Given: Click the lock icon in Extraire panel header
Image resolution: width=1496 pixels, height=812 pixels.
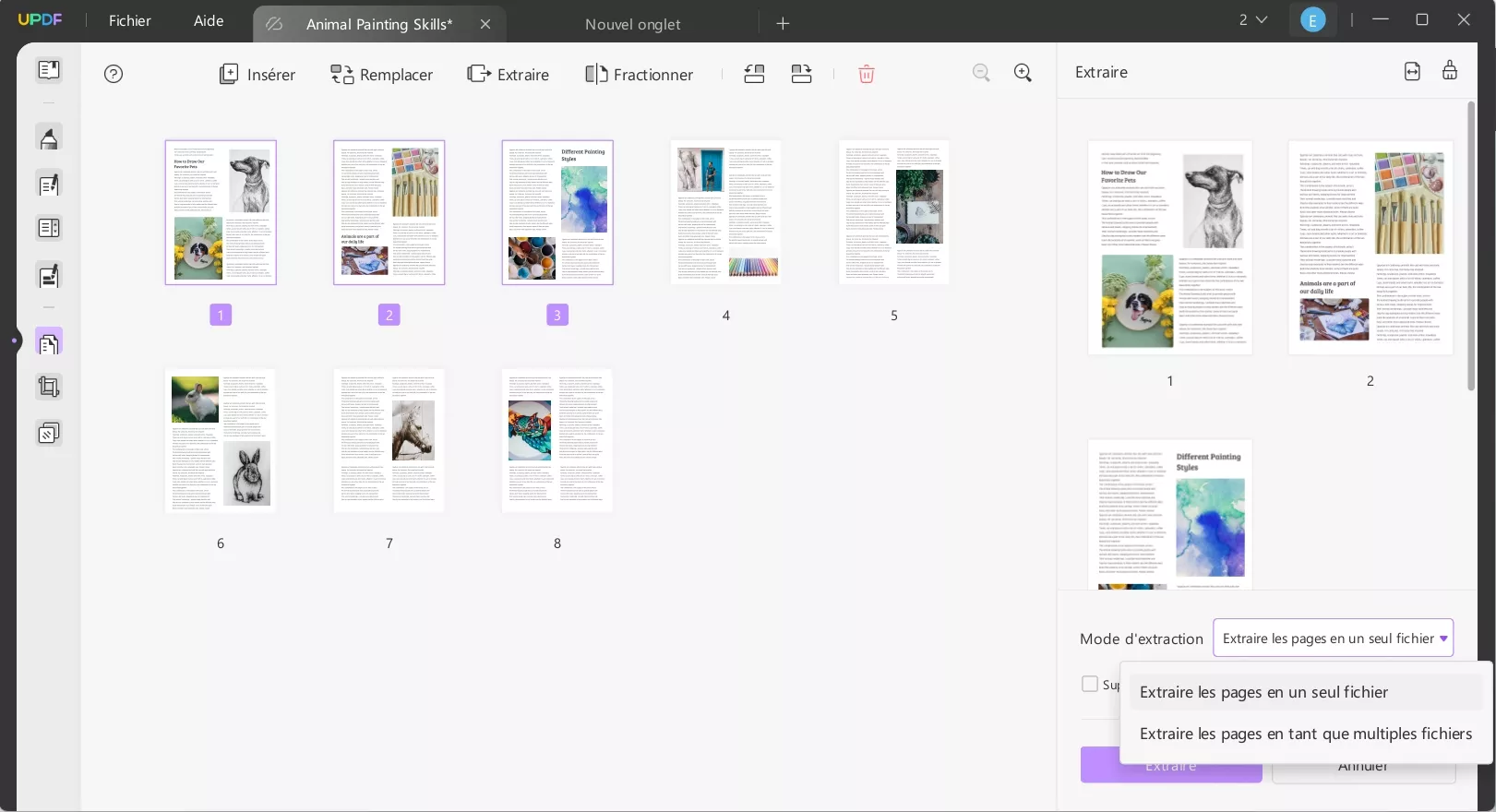Looking at the screenshot, I should coord(1450,70).
